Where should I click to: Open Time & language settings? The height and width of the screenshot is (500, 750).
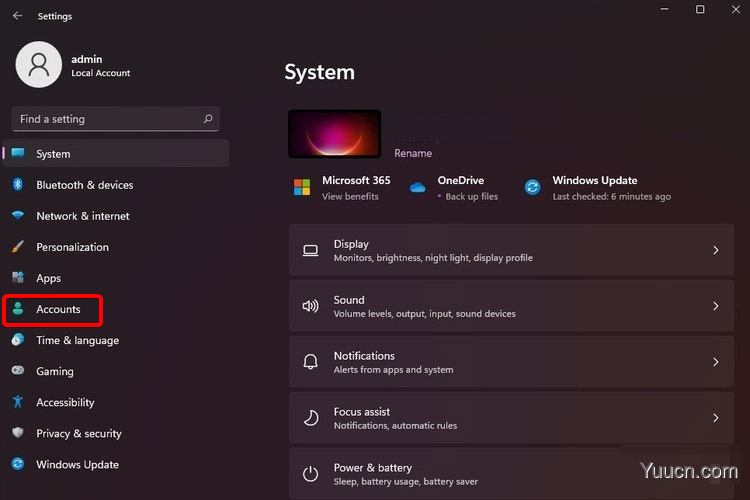click(77, 340)
